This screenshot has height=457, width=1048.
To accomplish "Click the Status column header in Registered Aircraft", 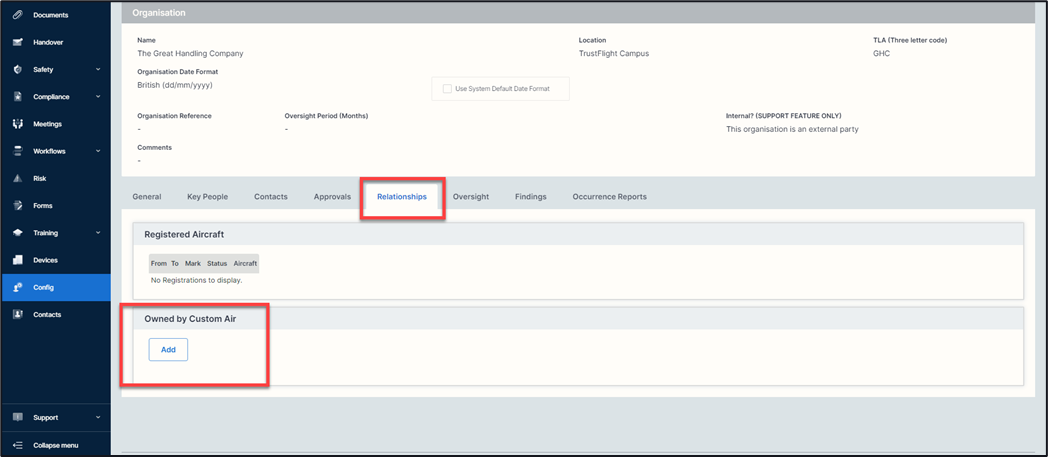I will pos(217,263).
